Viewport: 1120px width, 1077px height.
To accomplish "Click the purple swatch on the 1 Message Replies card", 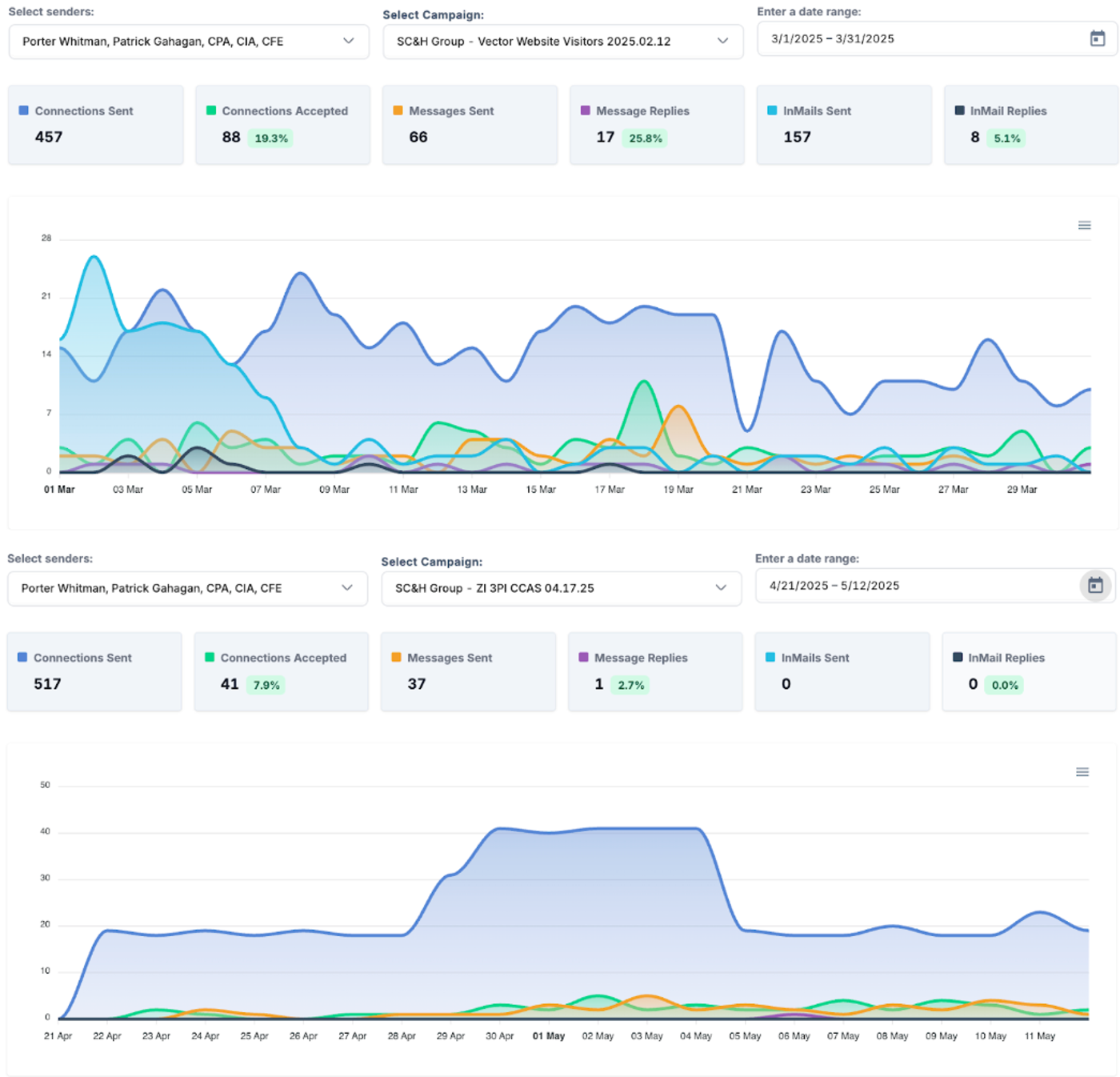I will click(583, 657).
